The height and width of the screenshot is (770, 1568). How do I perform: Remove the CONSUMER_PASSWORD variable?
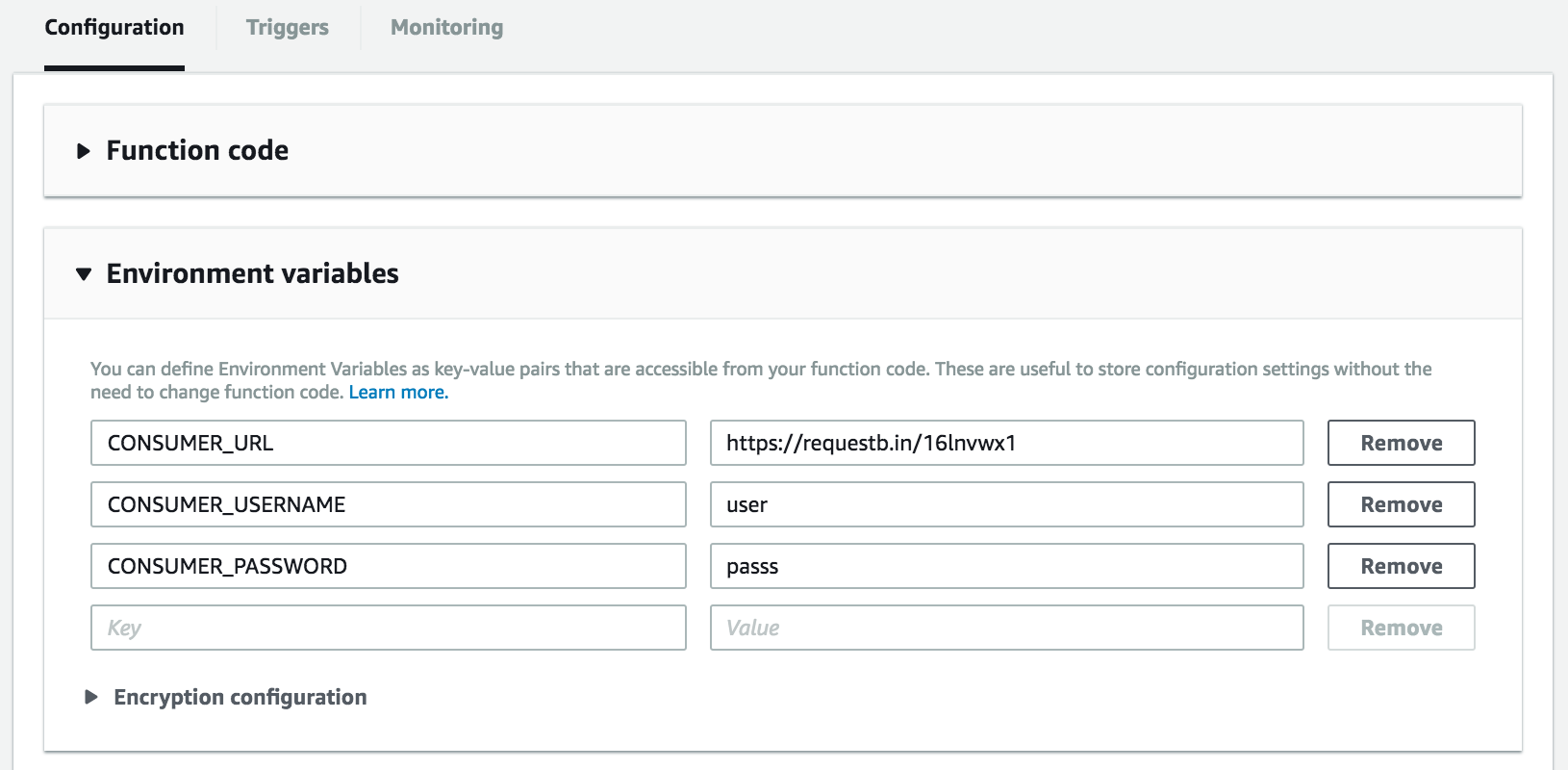1401,566
